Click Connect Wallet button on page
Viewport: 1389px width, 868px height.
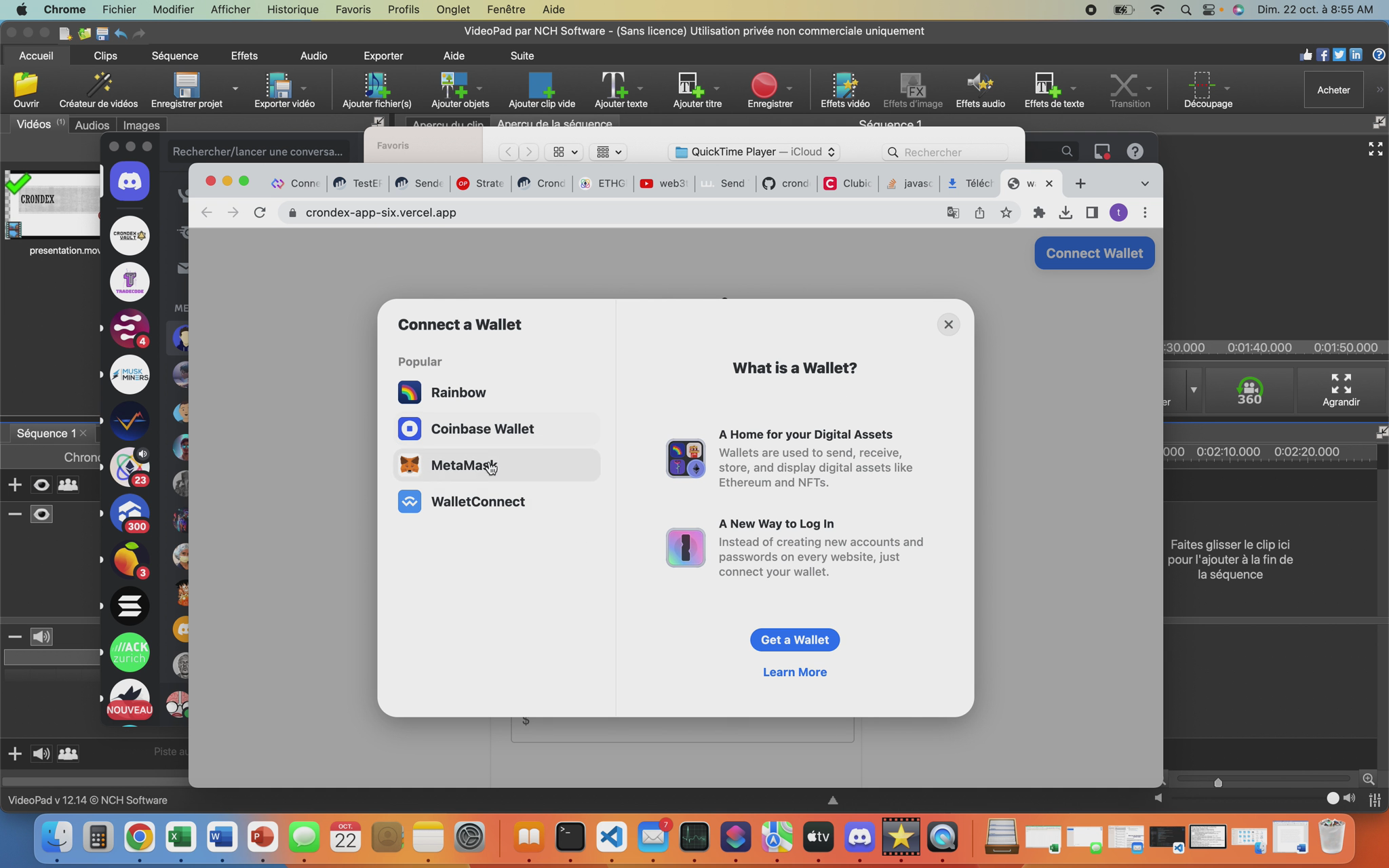pyautogui.click(x=1094, y=253)
